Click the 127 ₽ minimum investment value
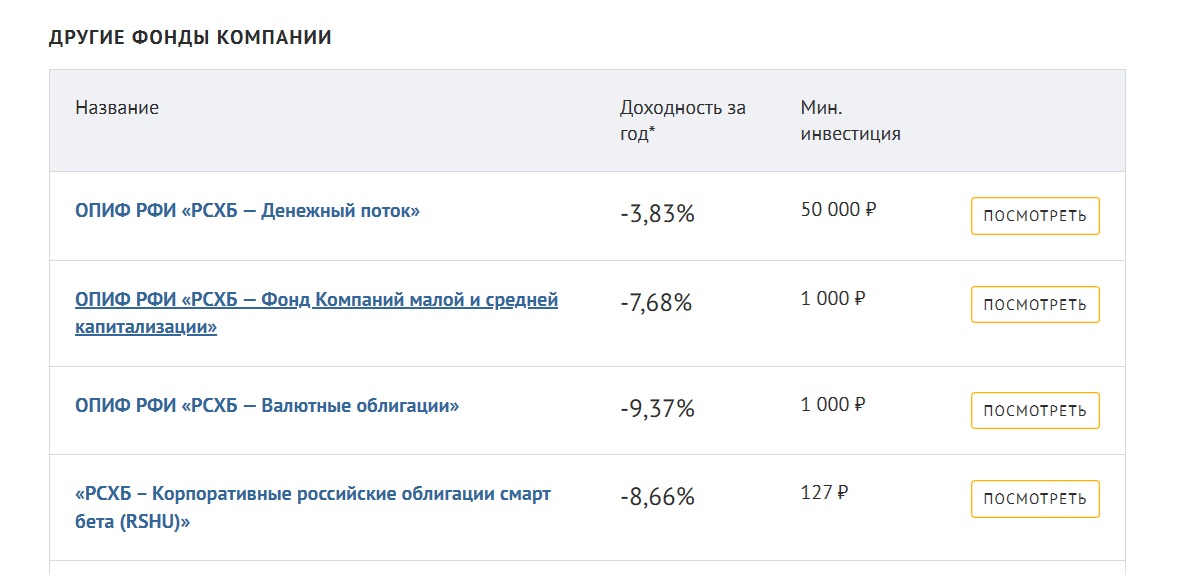 pyautogui.click(x=824, y=492)
